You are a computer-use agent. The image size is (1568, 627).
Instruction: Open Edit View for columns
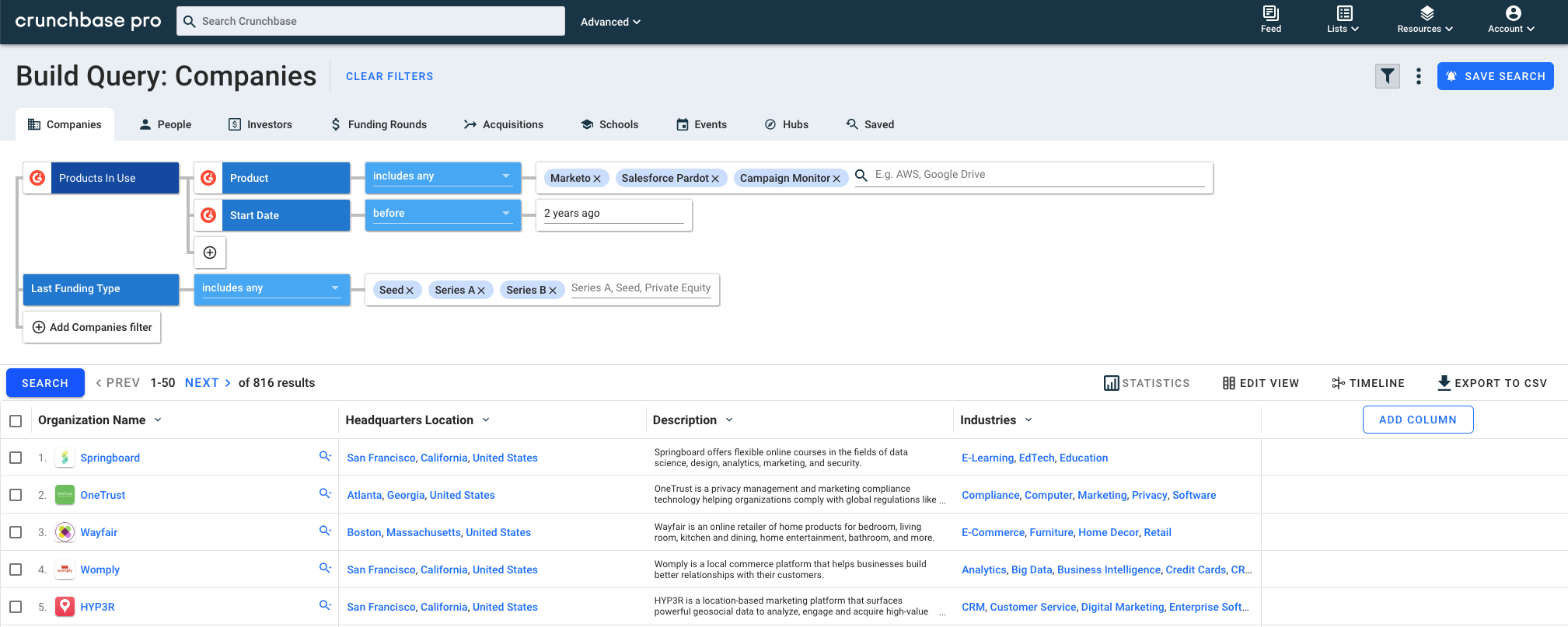(1261, 383)
